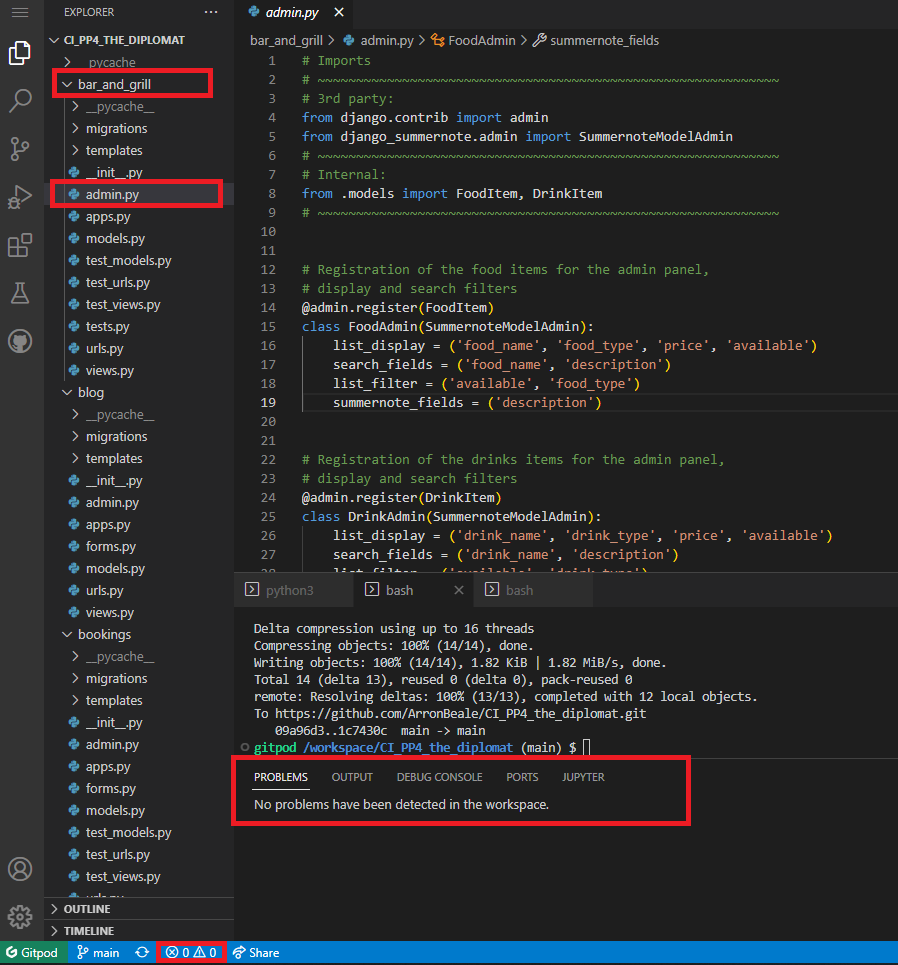
Task: Open Explorer more actions ellipsis
Action: click(211, 12)
